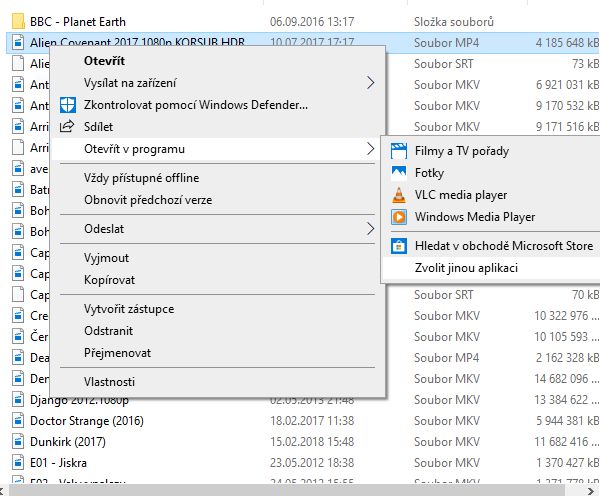Select Hledat v obchodě Microsoft Store
Image resolution: width=600 pixels, height=496 pixels.
pos(491,246)
